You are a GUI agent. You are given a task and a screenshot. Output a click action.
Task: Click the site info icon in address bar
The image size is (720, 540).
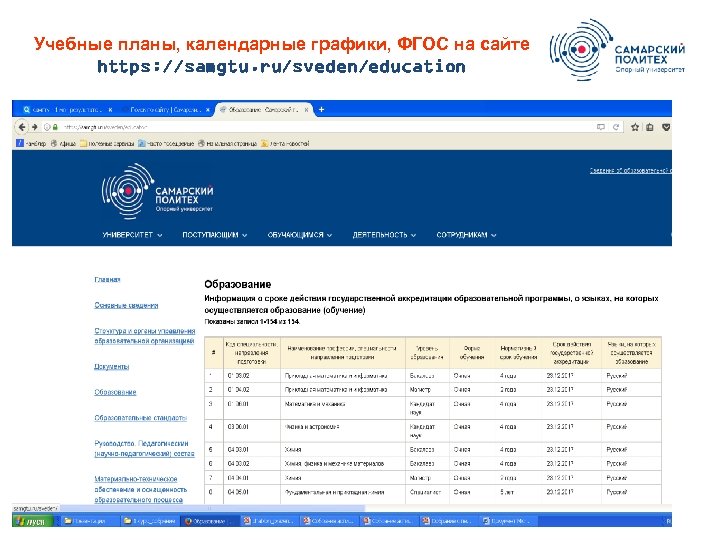coord(47,127)
